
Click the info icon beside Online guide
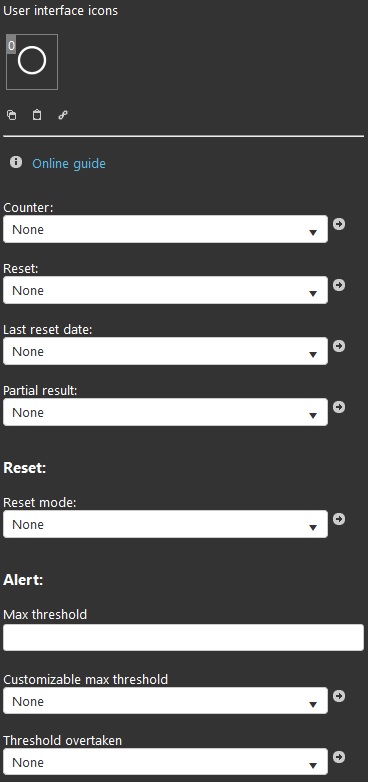click(16, 162)
